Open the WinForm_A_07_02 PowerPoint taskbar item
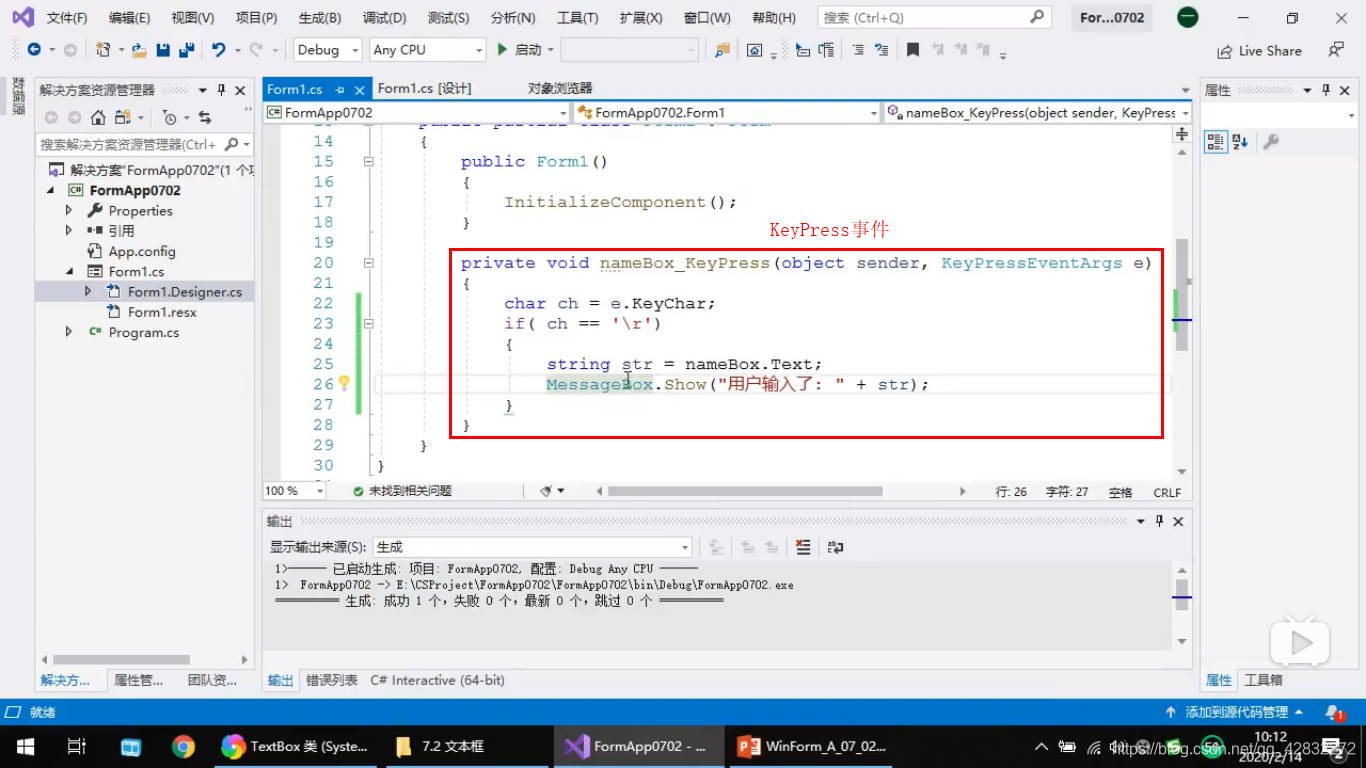The image size is (1366, 768). pos(812,746)
